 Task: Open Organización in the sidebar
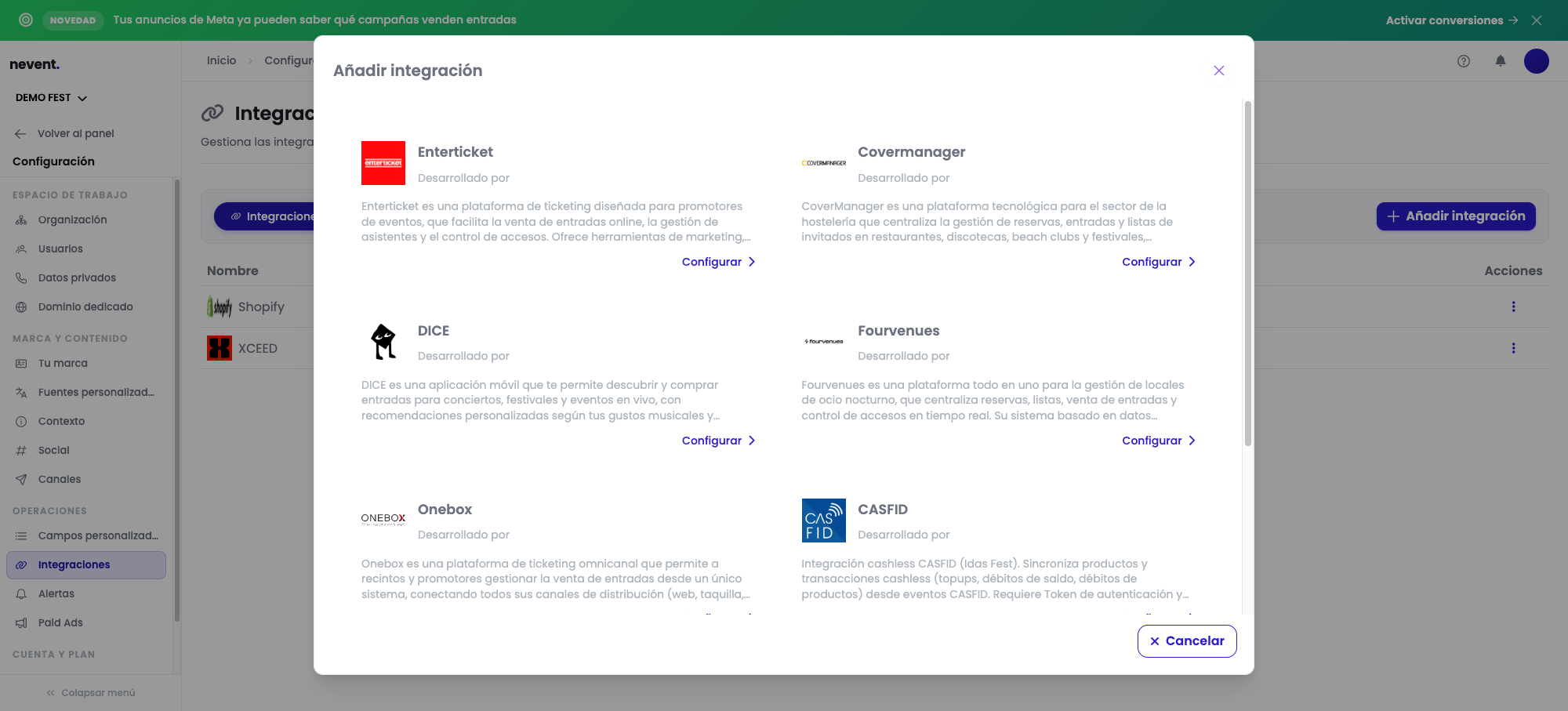(86, 220)
